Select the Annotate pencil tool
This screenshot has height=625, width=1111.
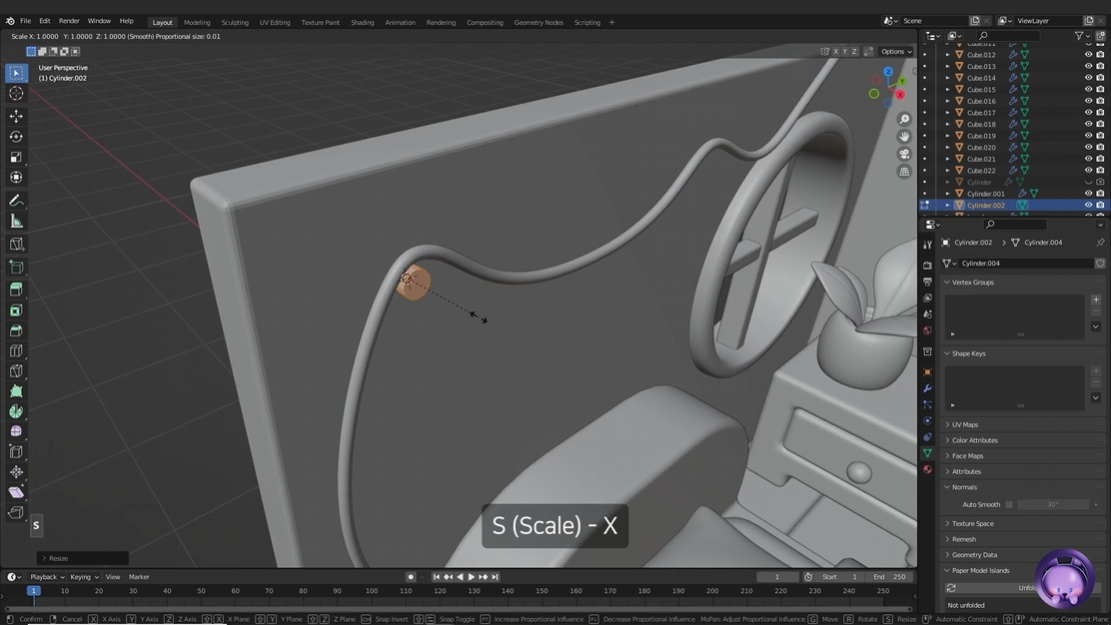pyautogui.click(x=16, y=201)
